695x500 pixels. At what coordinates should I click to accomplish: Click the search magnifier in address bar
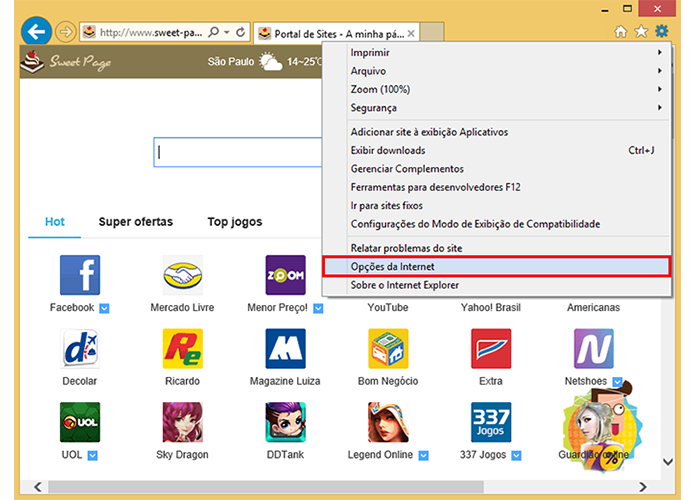pos(214,32)
